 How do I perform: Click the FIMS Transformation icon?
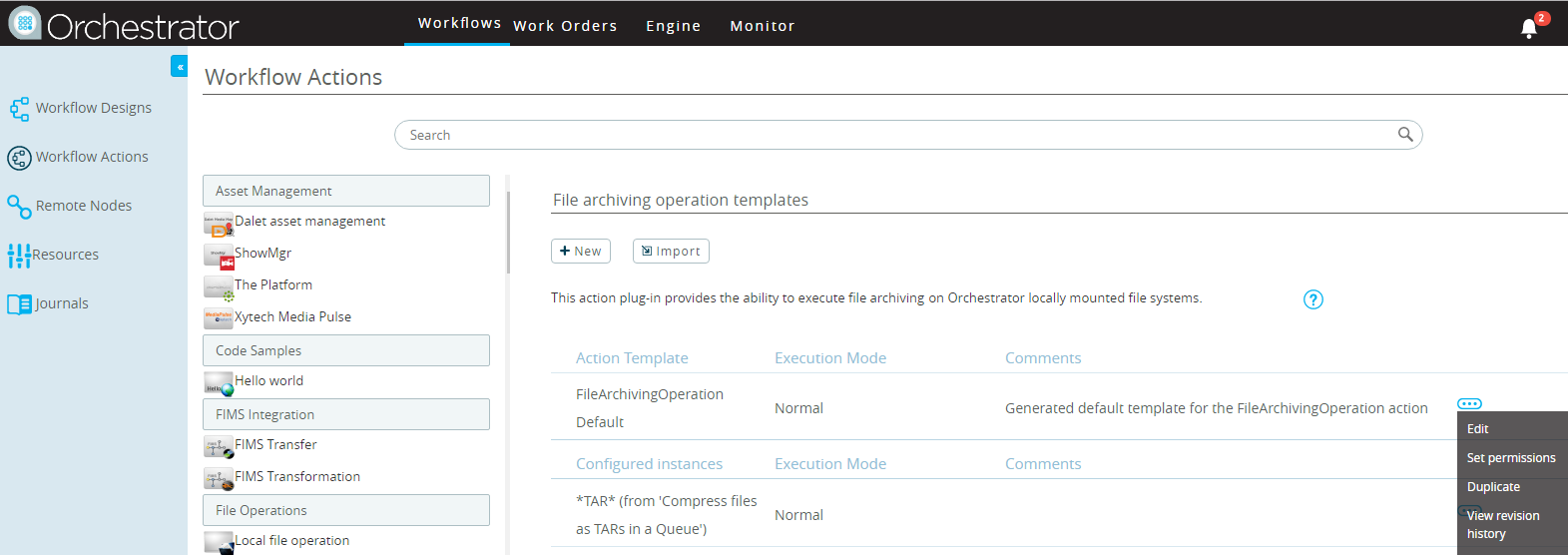pos(219,479)
